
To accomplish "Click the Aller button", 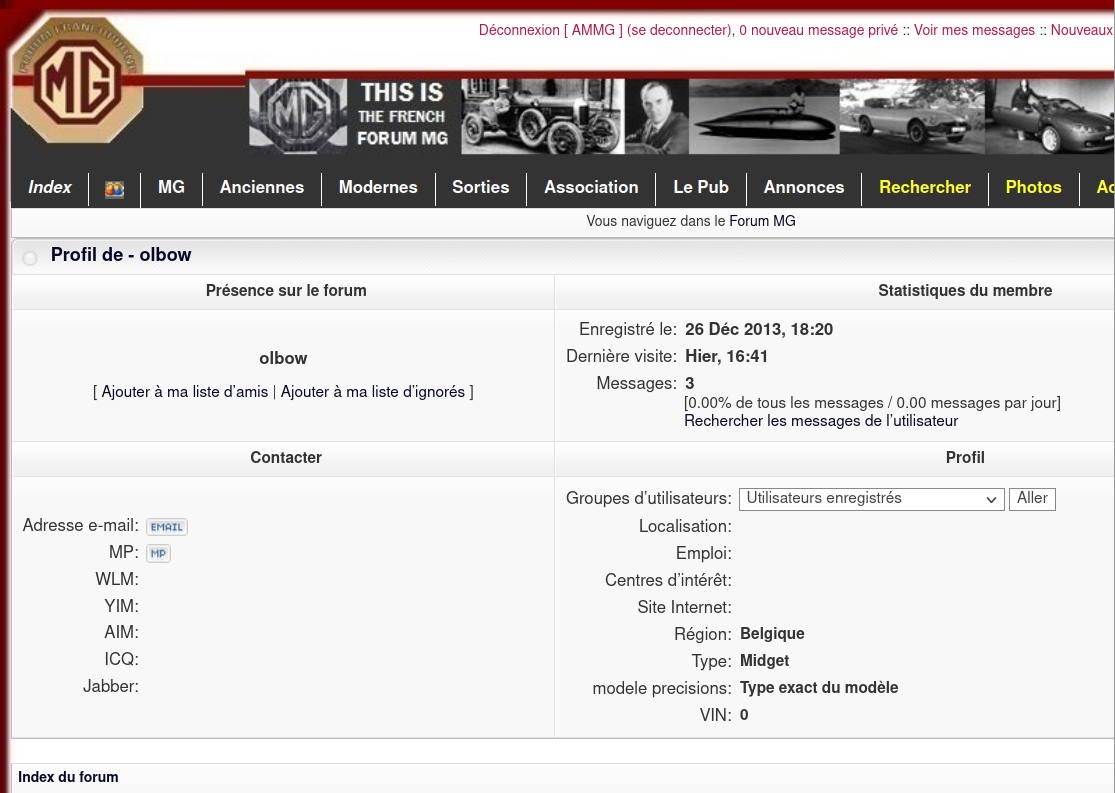I will 1033,499.
